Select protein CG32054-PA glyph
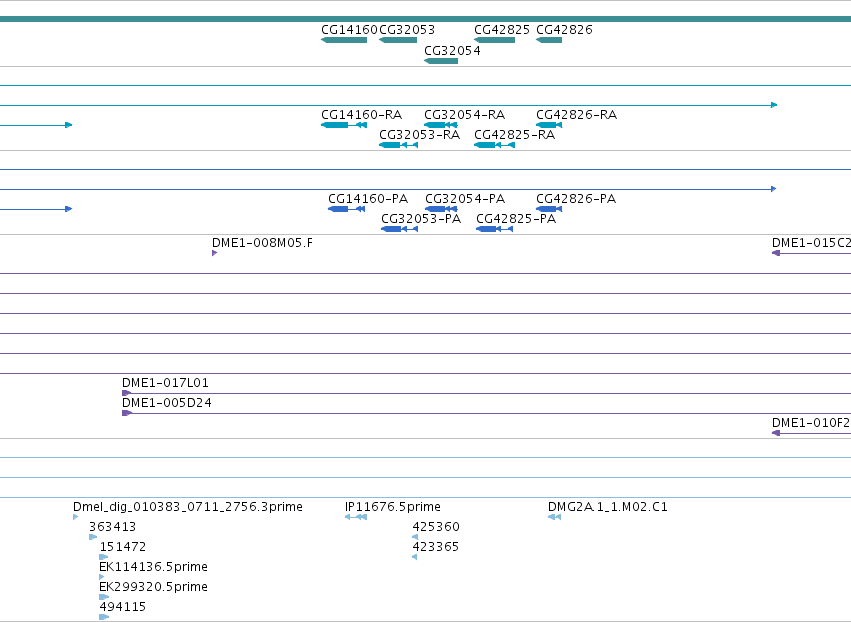 pyautogui.click(x=441, y=209)
